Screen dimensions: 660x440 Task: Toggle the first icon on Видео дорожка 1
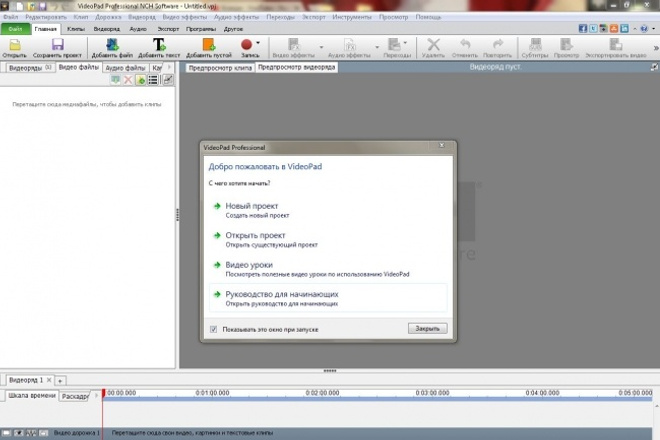tap(6, 433)
